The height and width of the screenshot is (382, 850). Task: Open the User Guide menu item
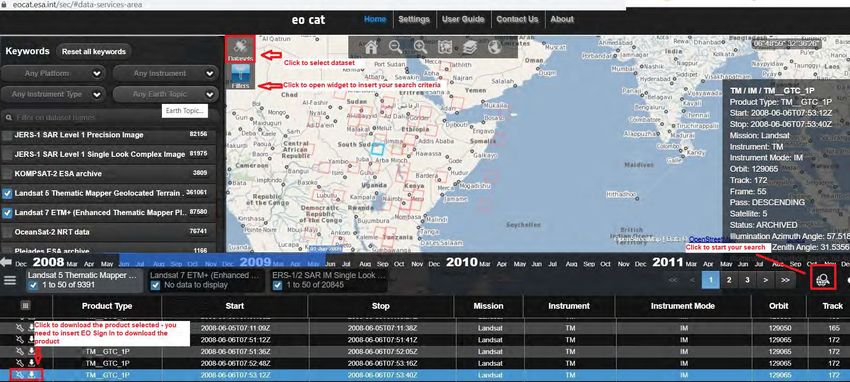(463, 19)
